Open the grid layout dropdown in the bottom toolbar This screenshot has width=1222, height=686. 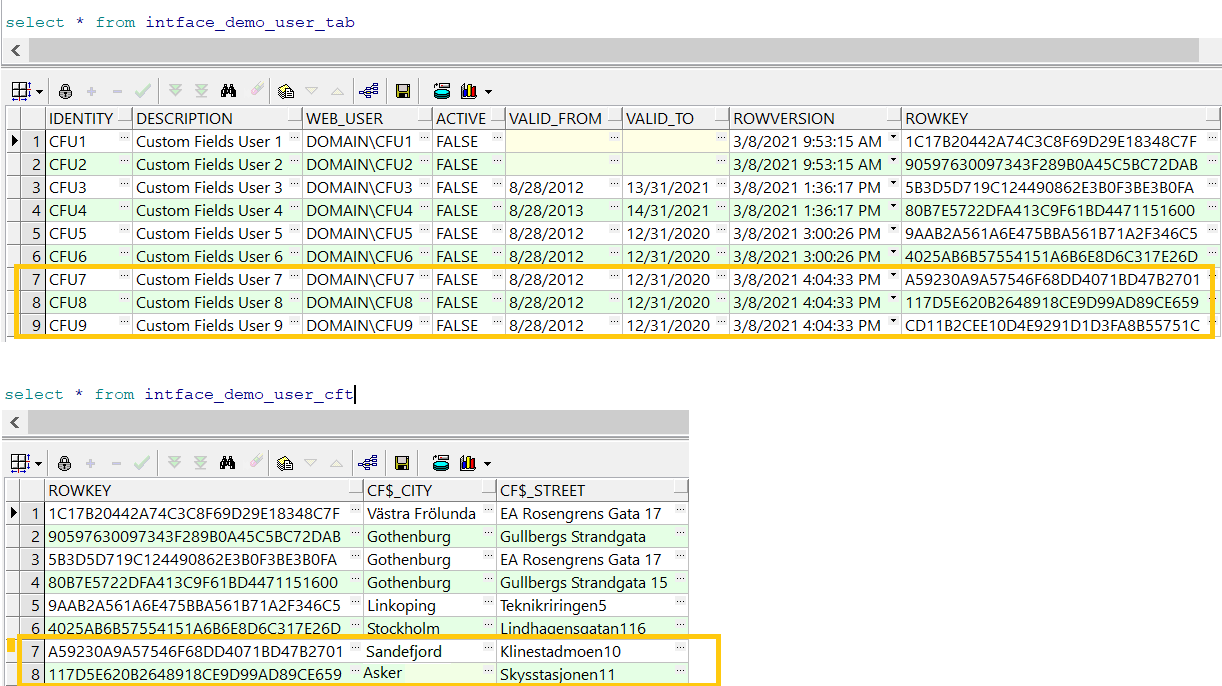point(39,462)
